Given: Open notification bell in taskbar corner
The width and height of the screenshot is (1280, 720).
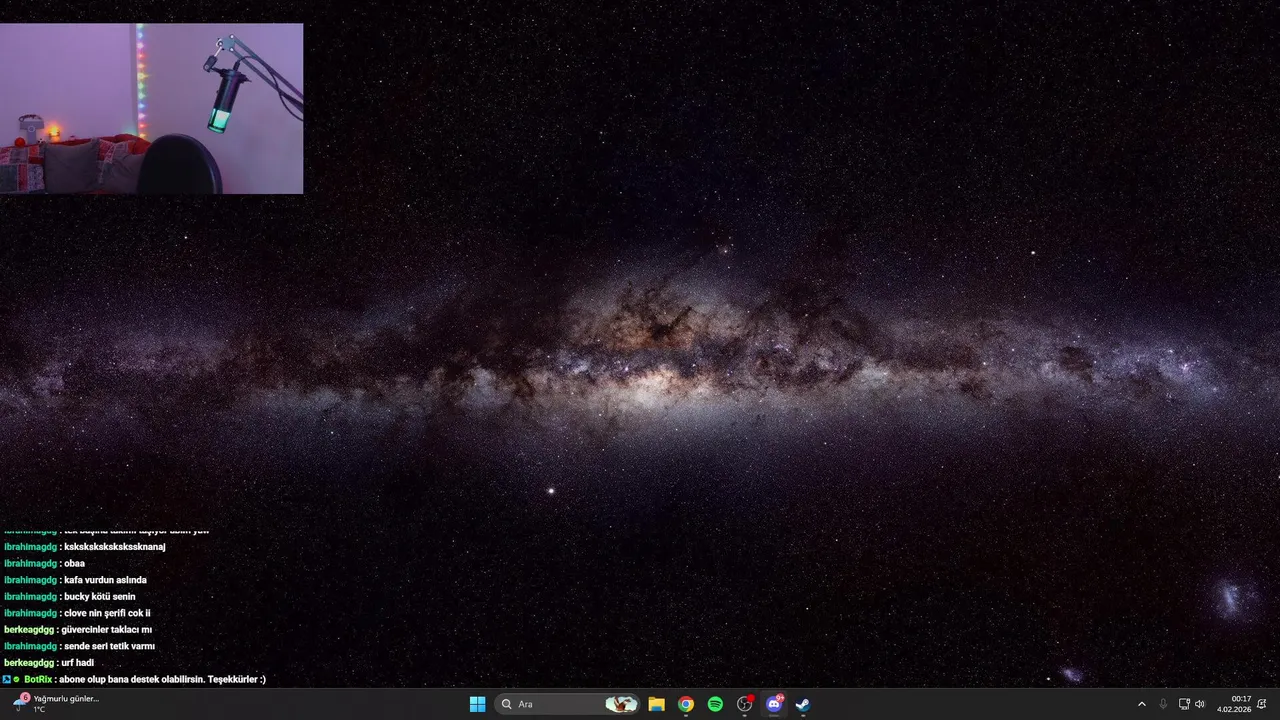Looking at the screenshot, I should [x=1262, y=704].
